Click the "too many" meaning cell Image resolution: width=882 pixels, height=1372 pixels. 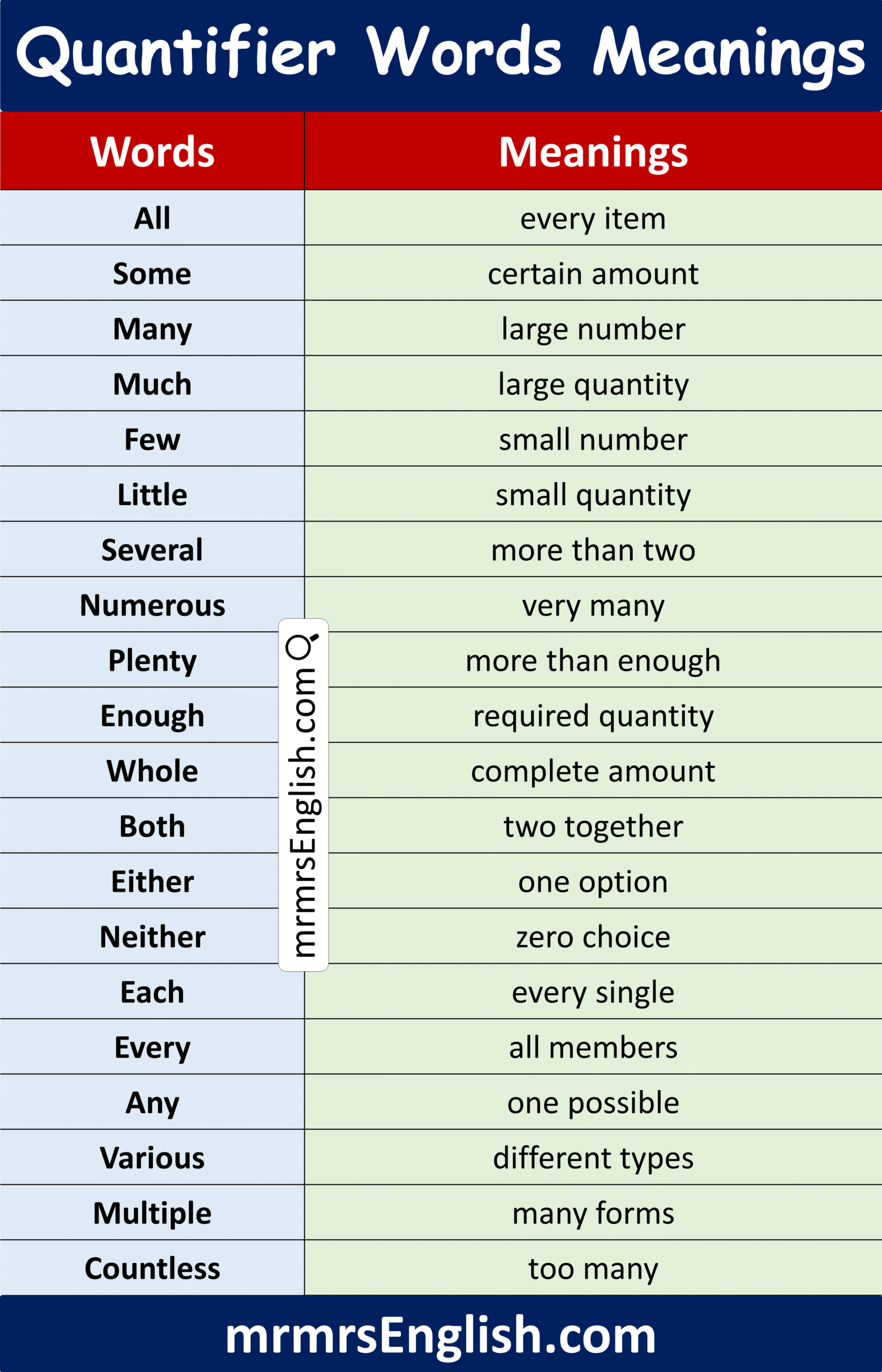[593, 1269]
